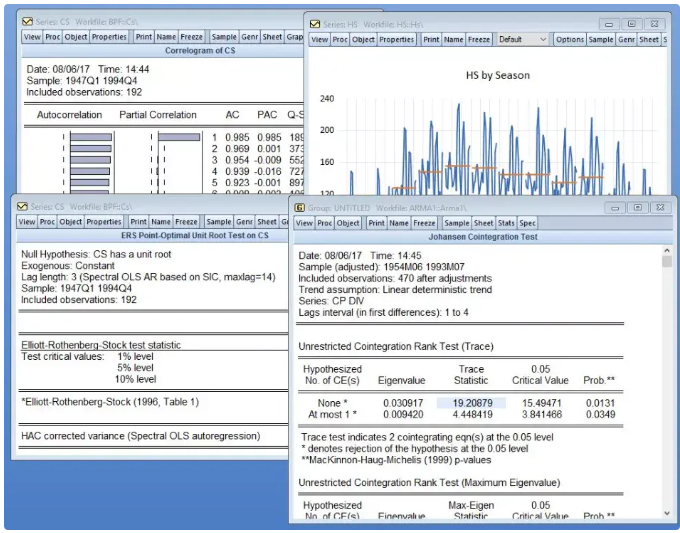The width and height of the screenshot is (680, 533).
Task: Click the group icon in Johansen window title
Action: pyautogui.click(x=299, y=208)
